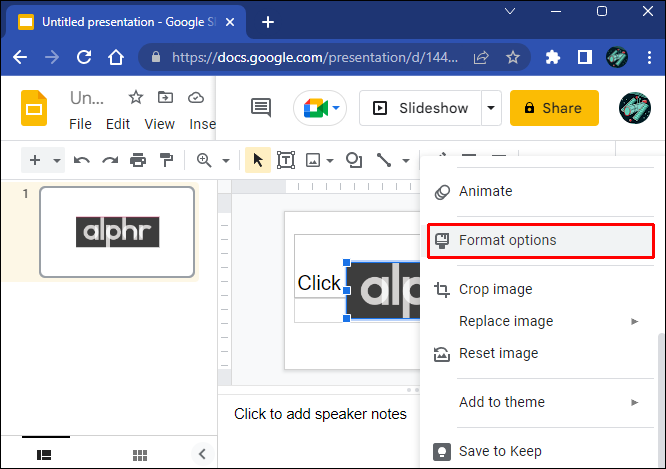
Task: Click the yellow Share button
Action: pyautogui.click(x=554, y=108)
